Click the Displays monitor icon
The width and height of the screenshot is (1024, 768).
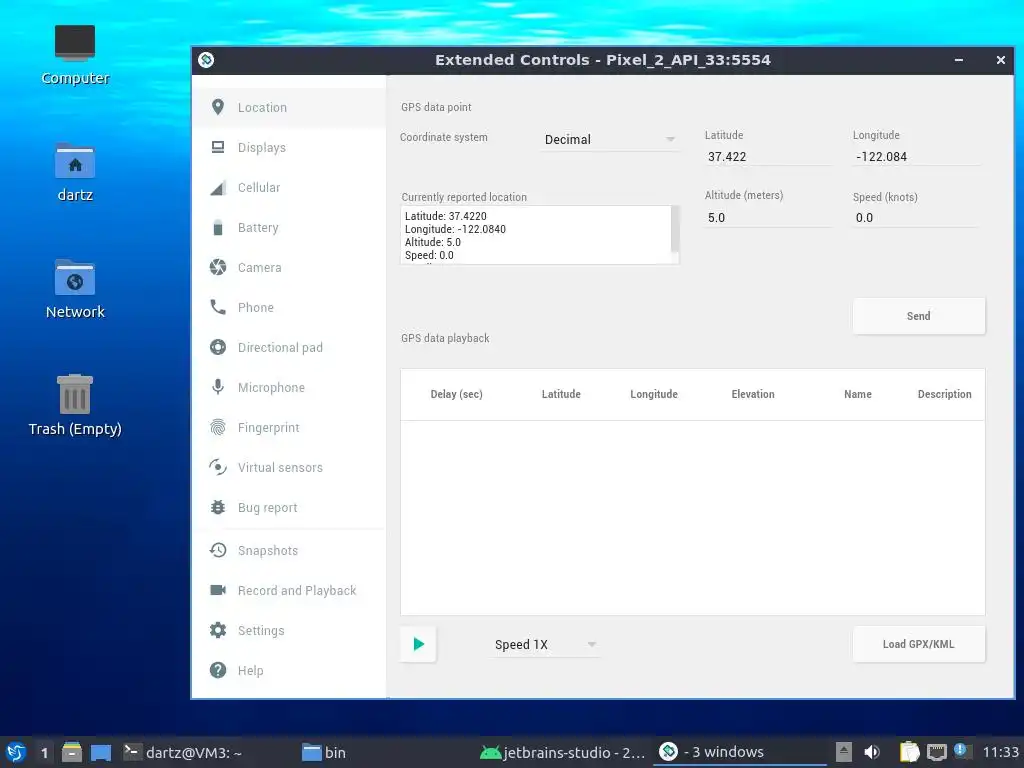(218, 147)
